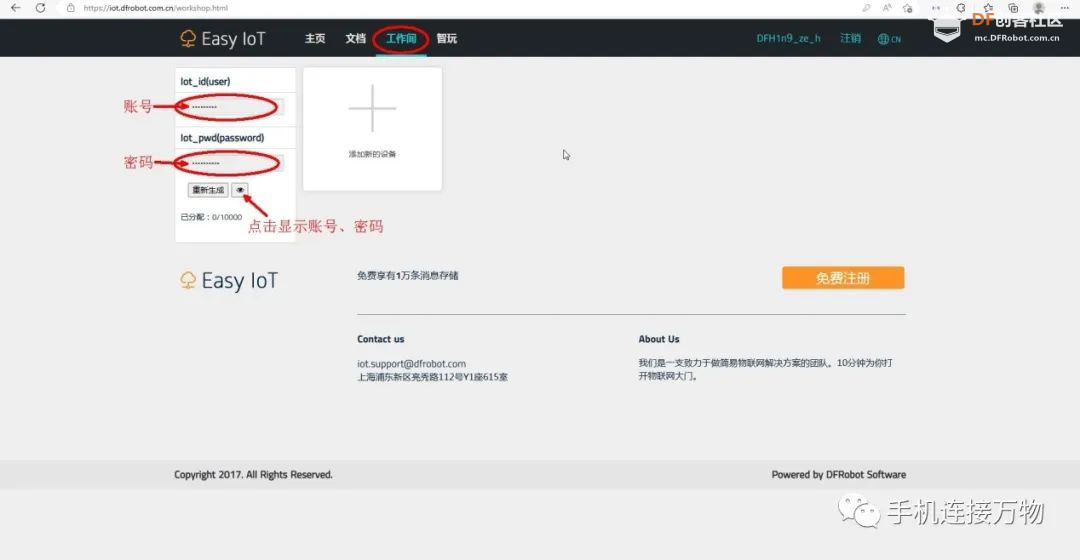Click the large plus icon to add a device
Viewport: 1080px width, 560px height.
point(372,108)
